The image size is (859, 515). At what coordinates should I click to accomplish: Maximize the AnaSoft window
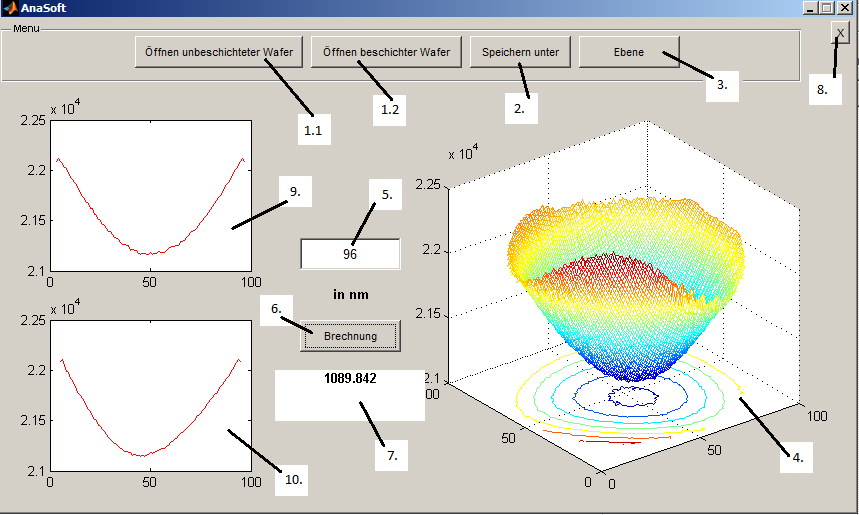[827, 7]
